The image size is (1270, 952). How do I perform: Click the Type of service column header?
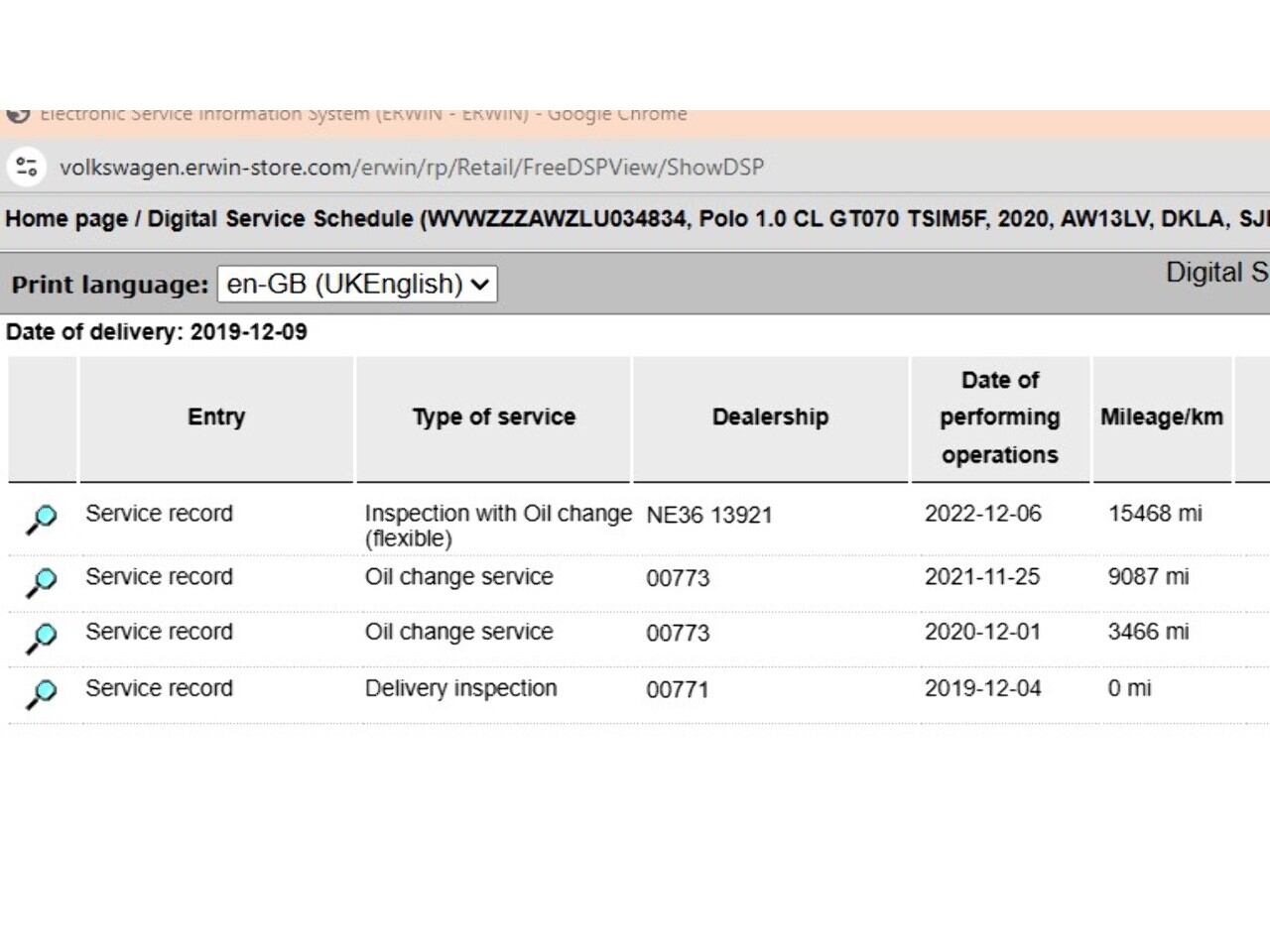pyautogui.click(x=493, y=417)
